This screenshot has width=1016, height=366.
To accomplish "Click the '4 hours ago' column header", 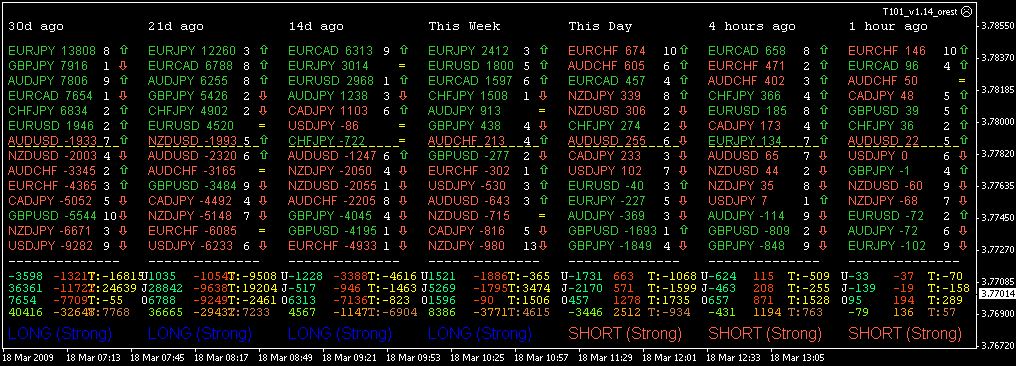I will point(752,27).
